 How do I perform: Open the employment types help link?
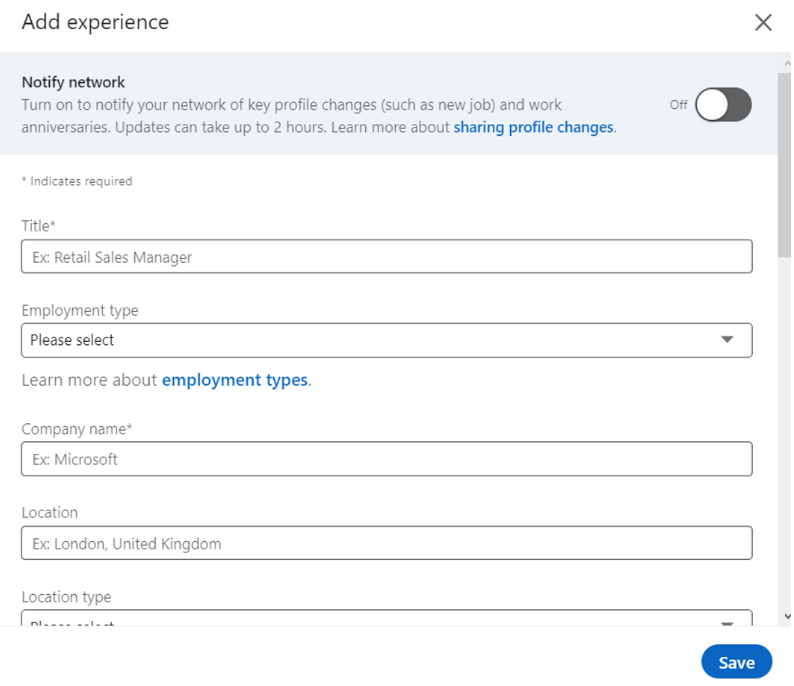click(x=235, y=380)
